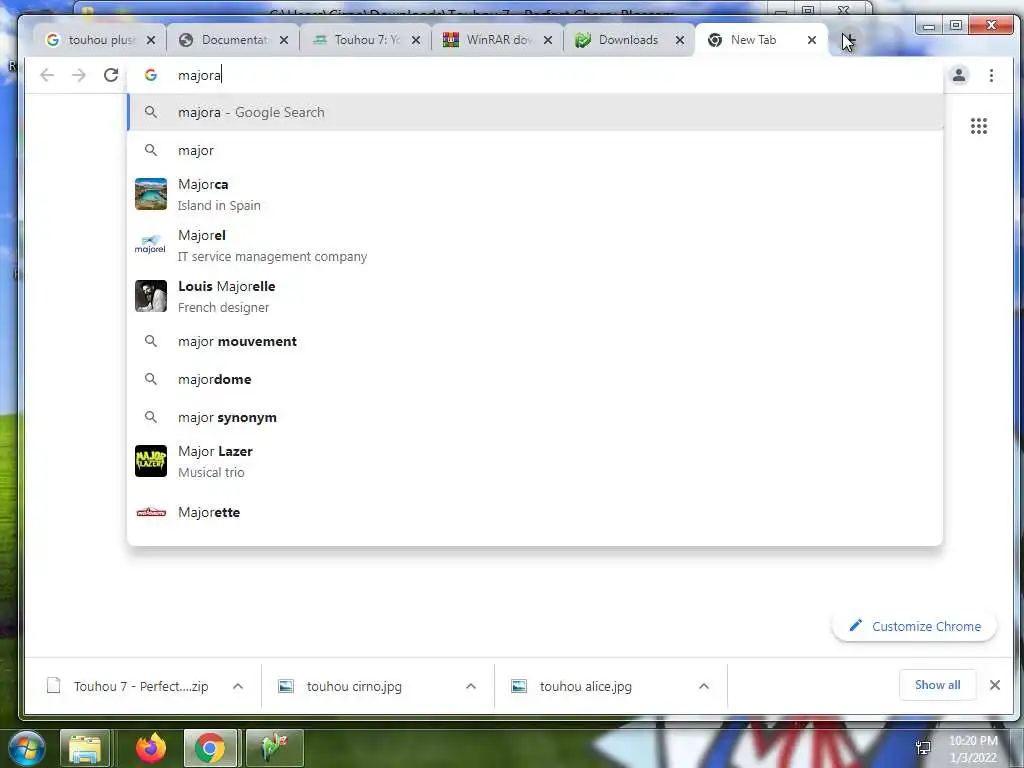The width and height of the screenshot is (1024, 768).
Task: Click the Louis Majorelle portrait thumbnail
Action: click(x=151, y=296)
